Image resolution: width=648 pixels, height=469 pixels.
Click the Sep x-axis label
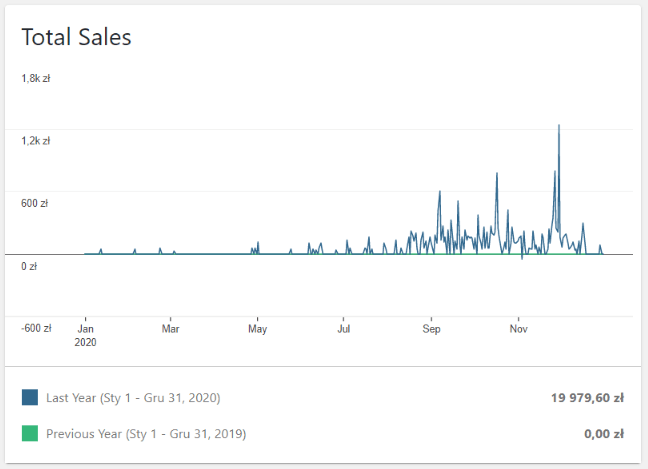[x=432, y=328]
